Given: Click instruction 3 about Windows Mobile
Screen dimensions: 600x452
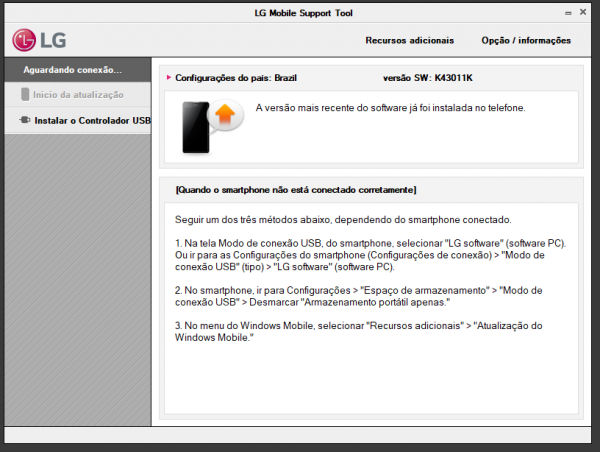Looking at the screenshot, I should click(x=359, y=331).
